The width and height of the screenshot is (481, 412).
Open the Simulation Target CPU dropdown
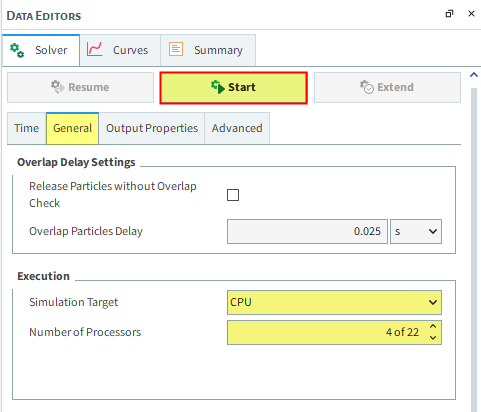[334, 302]
